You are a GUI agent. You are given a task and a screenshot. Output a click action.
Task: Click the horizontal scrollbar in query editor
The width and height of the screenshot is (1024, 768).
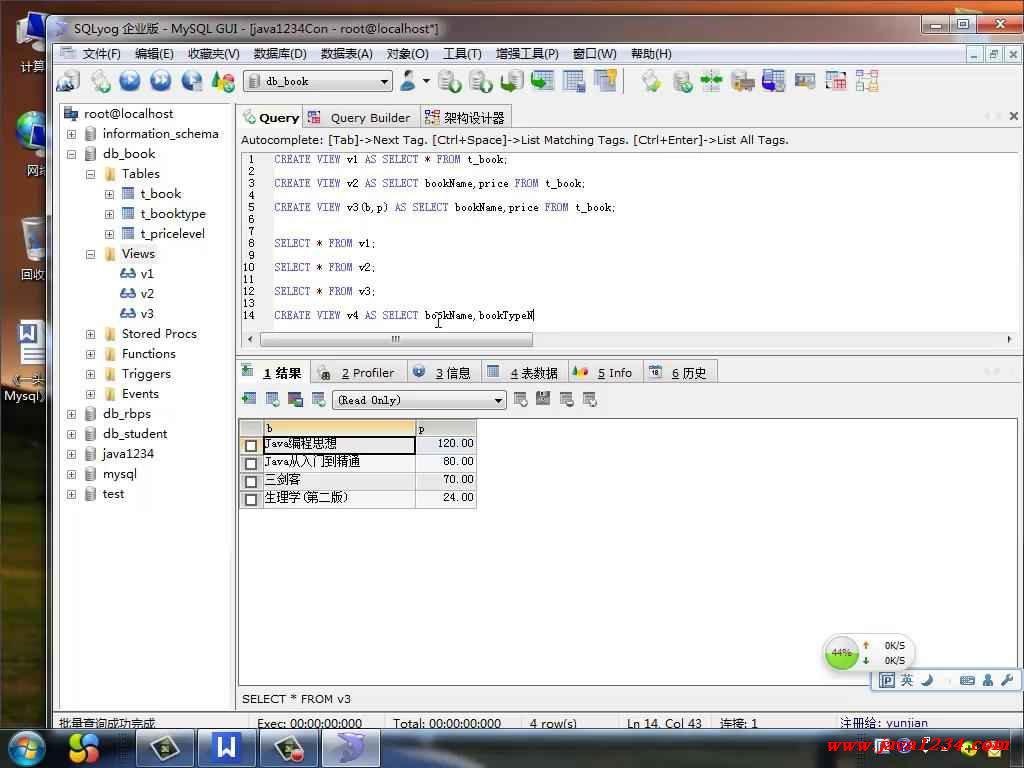(x=395, y=340)
